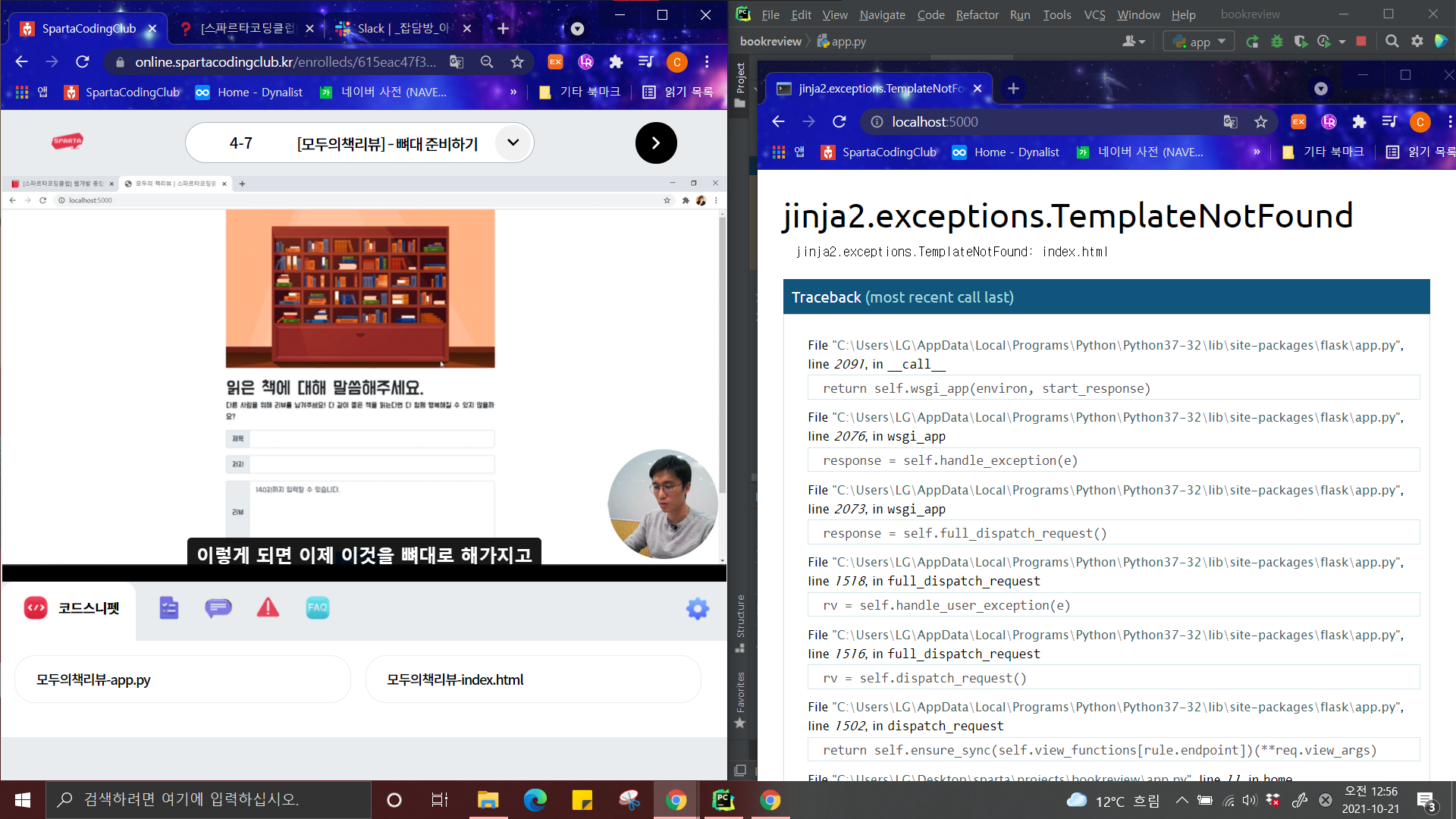Click PyCharm's Debug bug icon

(x=1277, y=42)
